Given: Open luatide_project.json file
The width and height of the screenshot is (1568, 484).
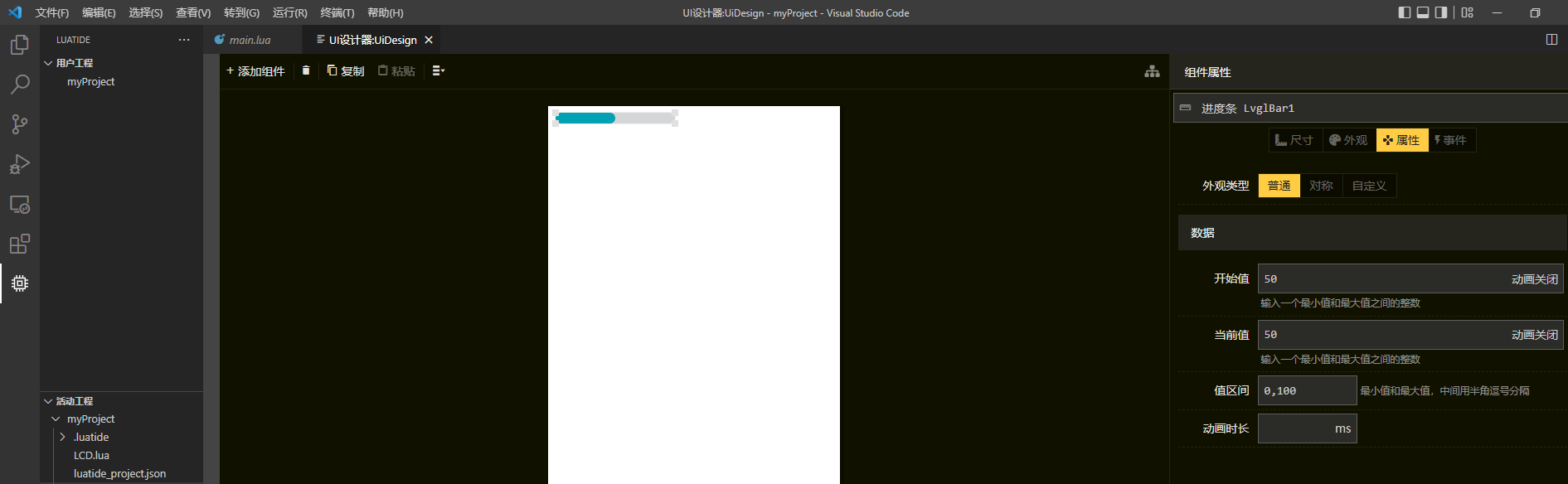Looking at the screenshot, I should pos(119,474).
